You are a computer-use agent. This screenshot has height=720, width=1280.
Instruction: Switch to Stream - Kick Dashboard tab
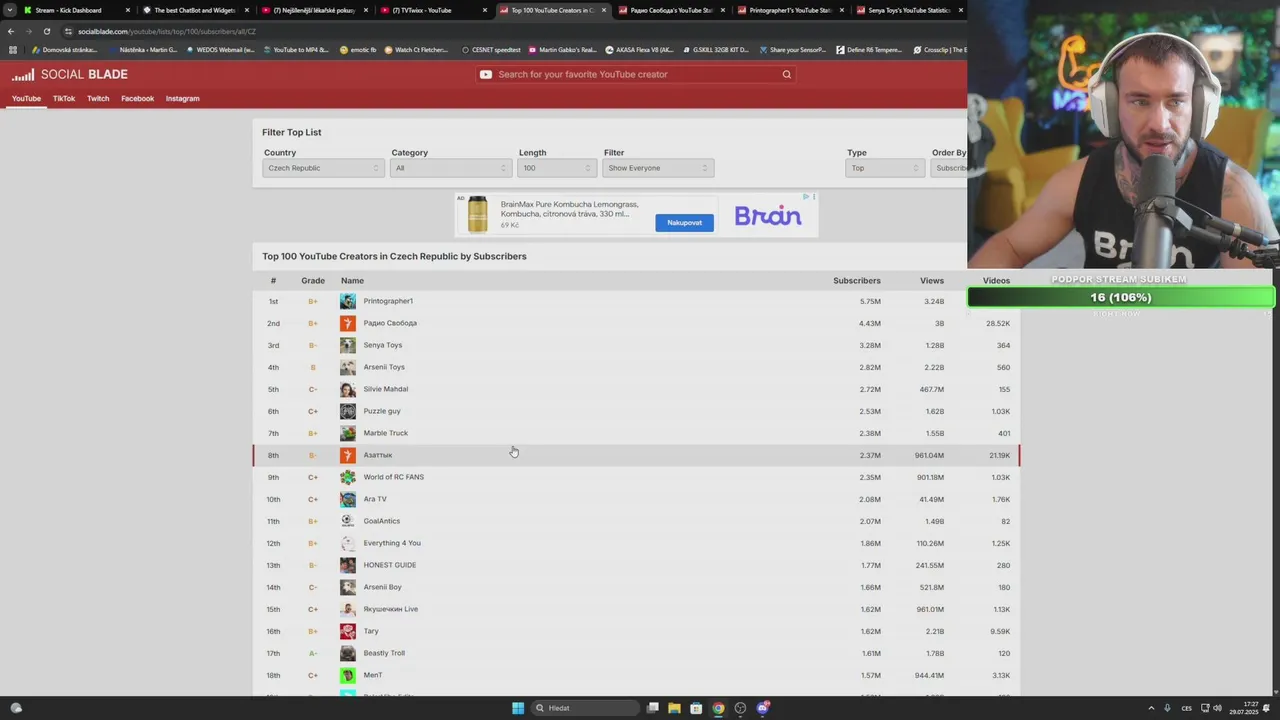77,10
